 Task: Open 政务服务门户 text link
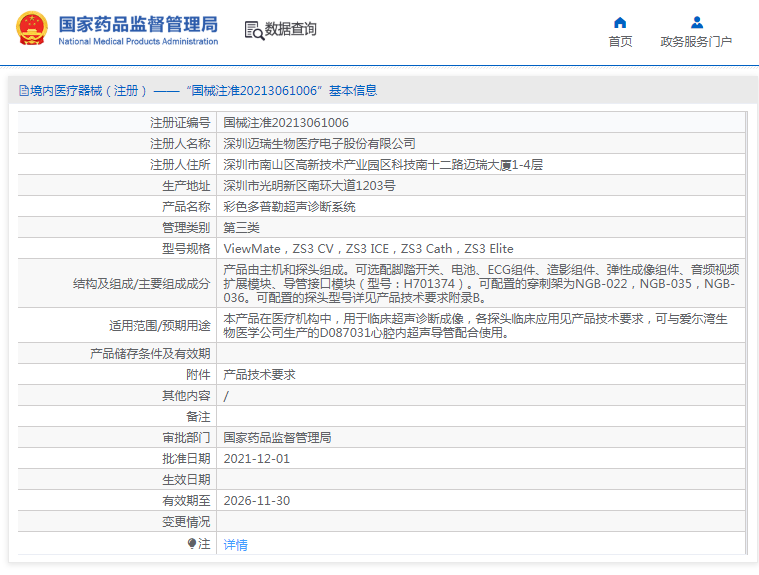(x=696, y=42)
